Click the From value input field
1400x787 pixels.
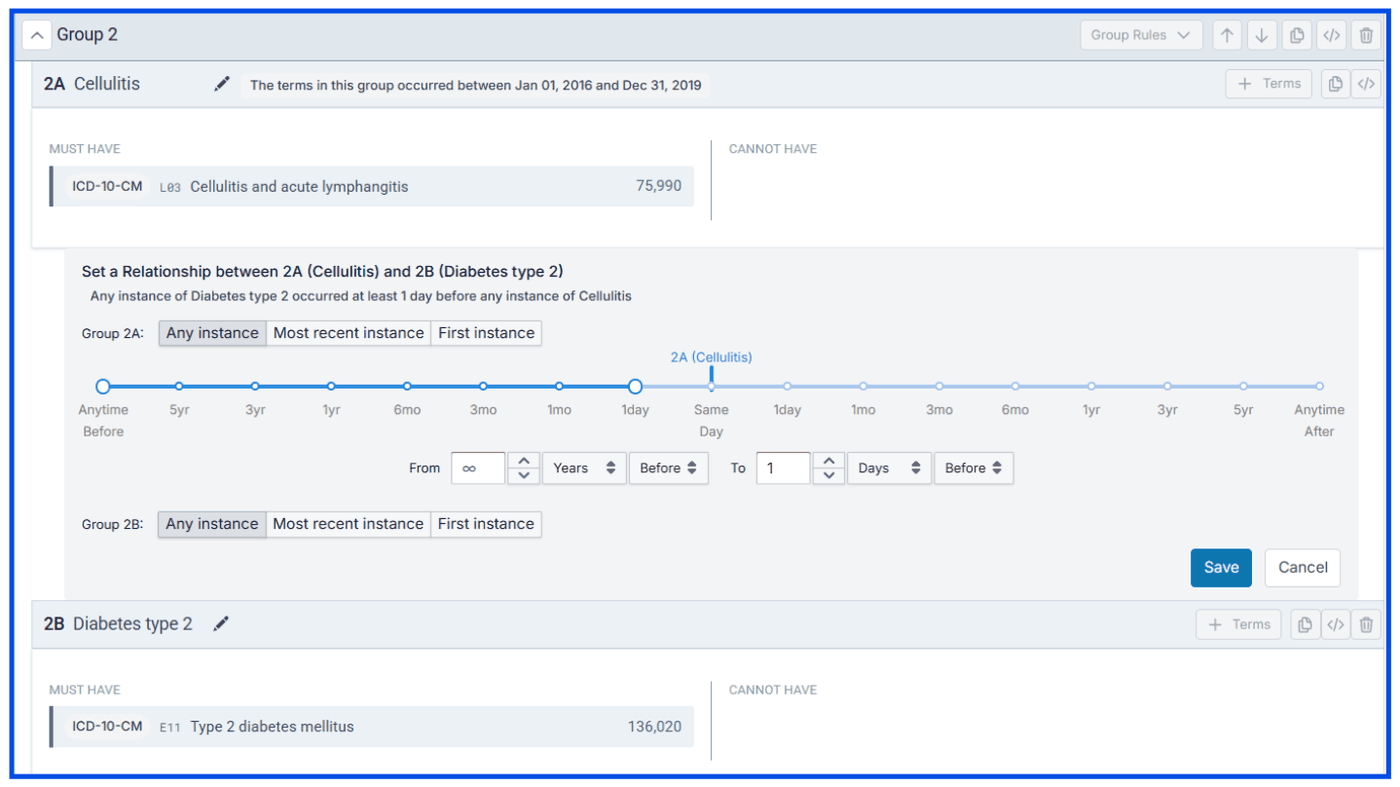(478, 468)
